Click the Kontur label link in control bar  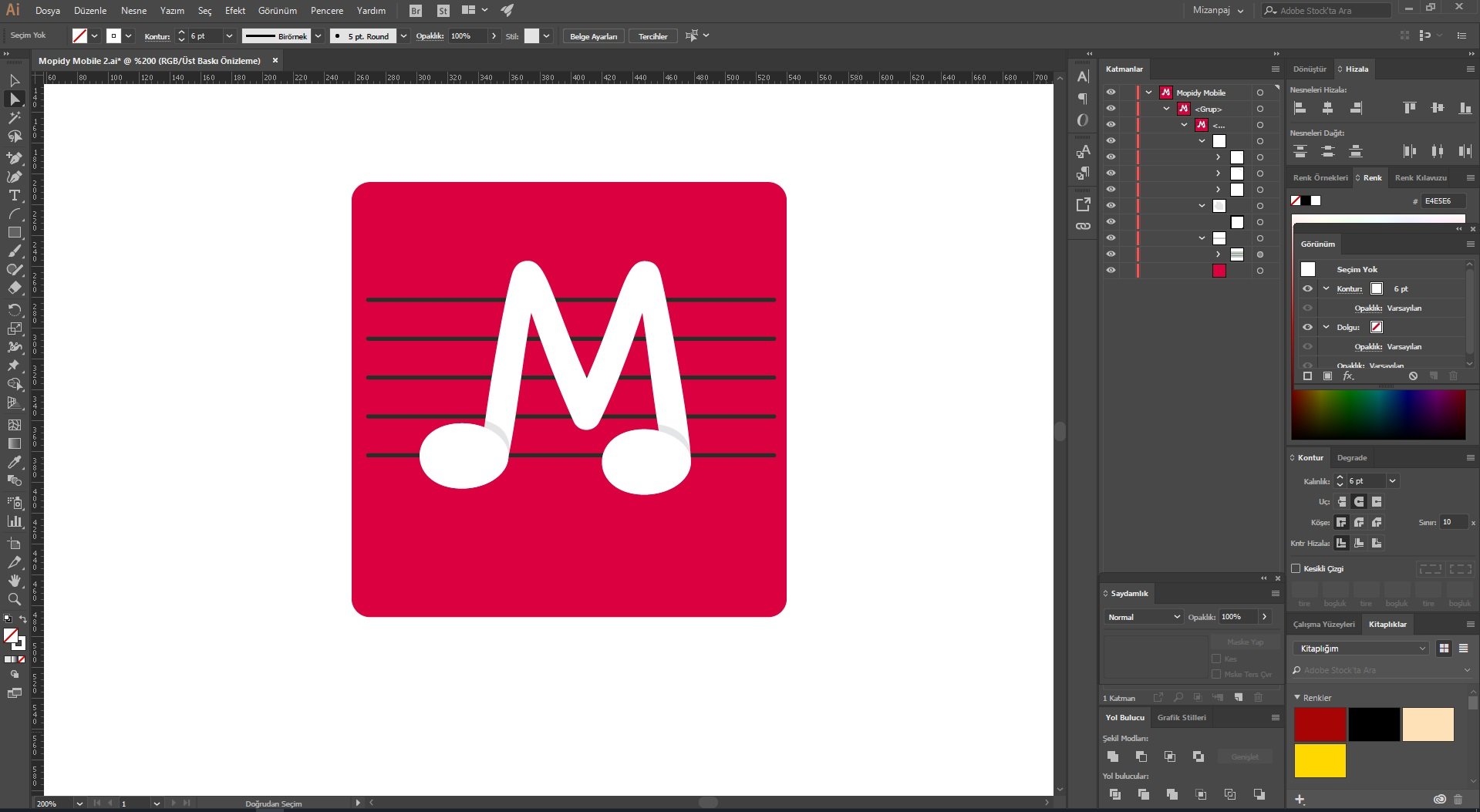point(157,36)
